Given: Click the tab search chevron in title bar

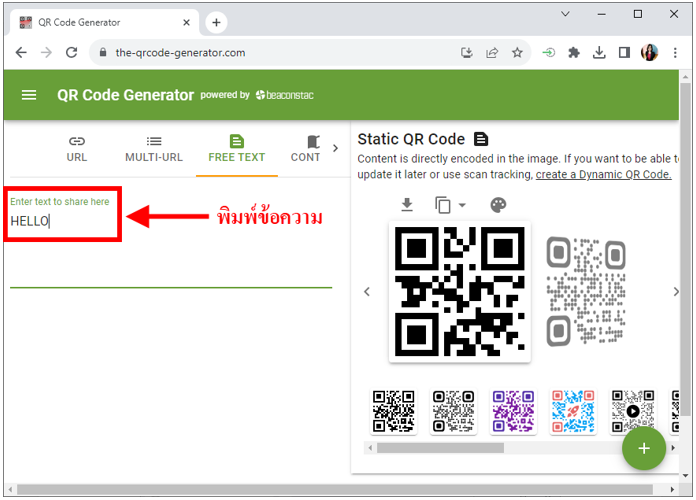Looking at the screenshot, I should click(x=565, y=14).
